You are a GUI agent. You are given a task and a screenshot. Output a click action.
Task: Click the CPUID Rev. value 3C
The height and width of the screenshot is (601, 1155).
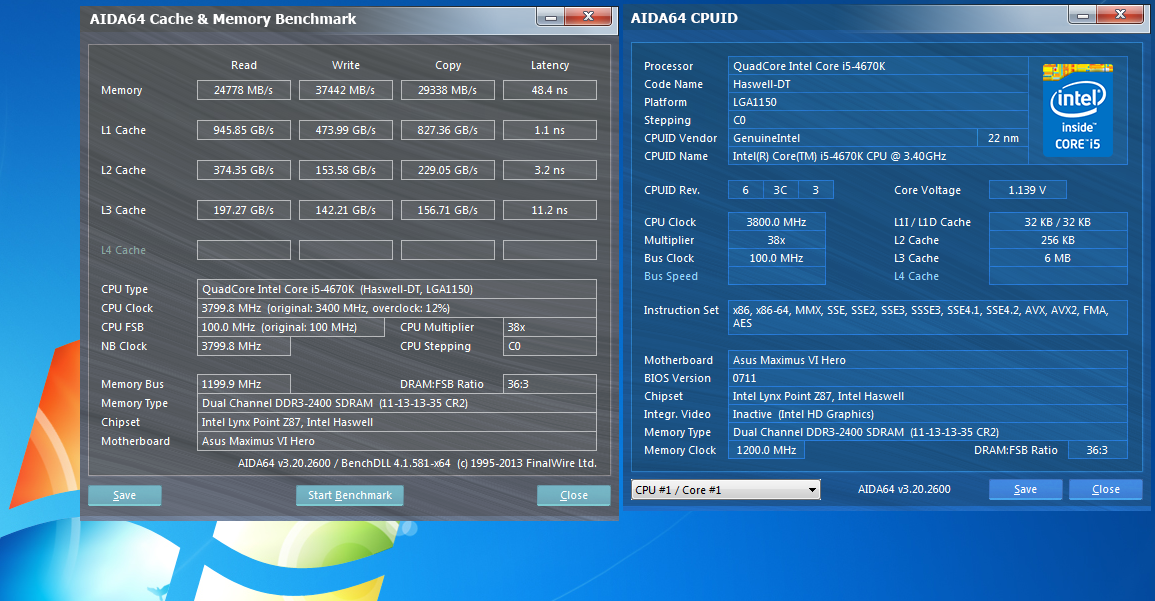click(780, 190)
